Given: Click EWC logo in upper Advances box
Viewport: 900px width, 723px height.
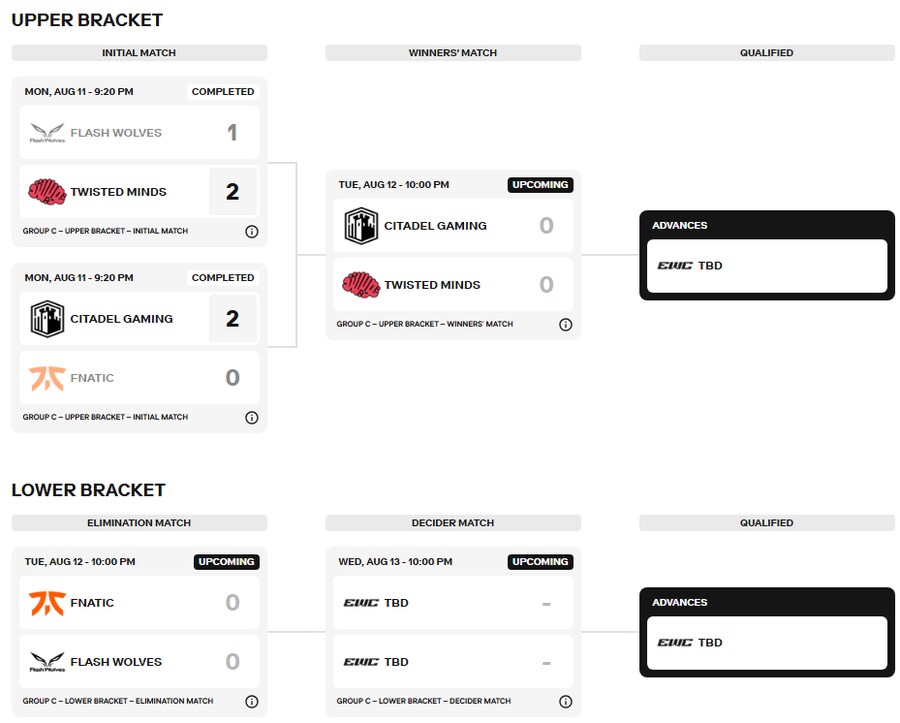Looking at the screenshot, I should pyautogui.click(x=674, y=265).
